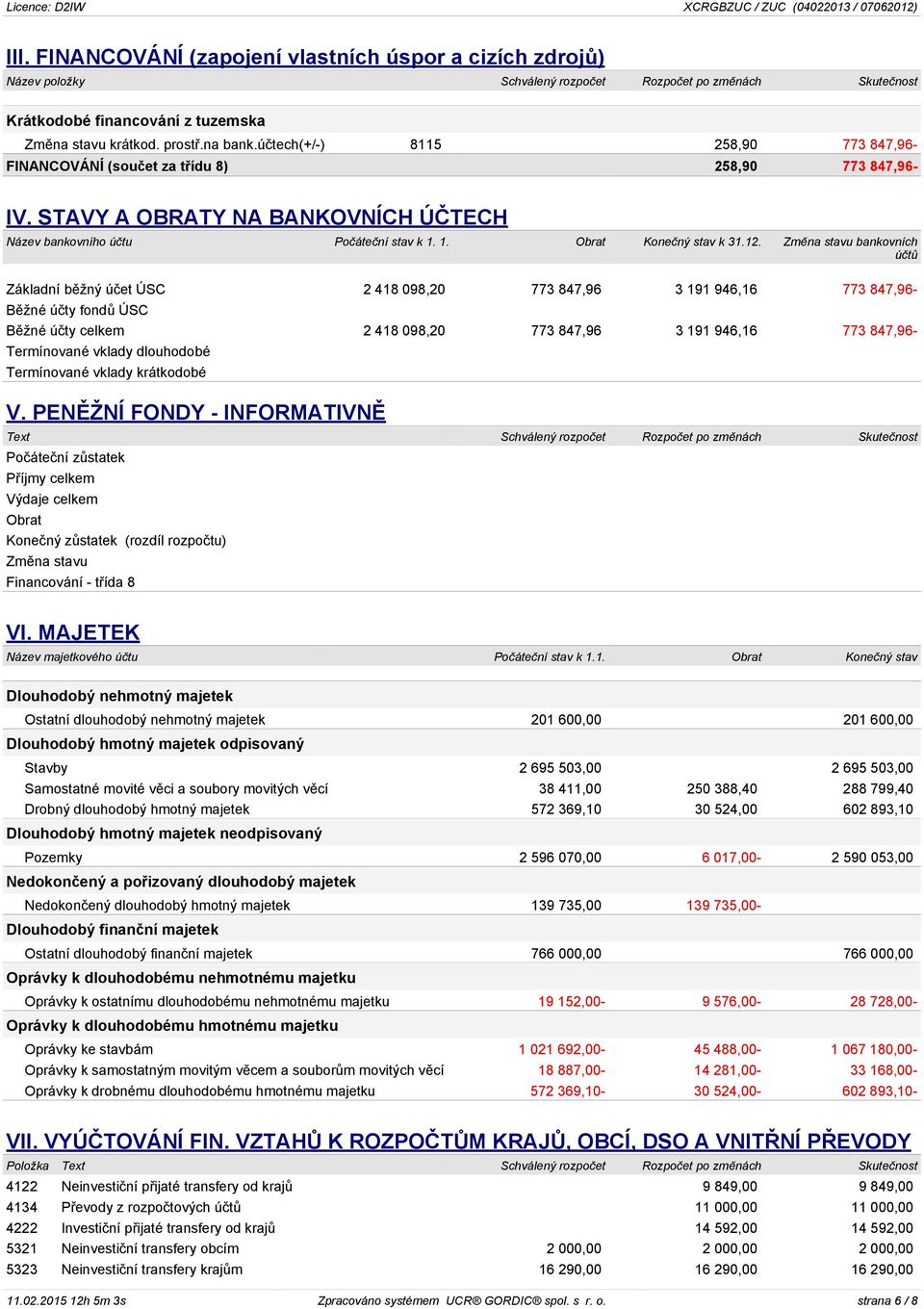Click item code '8115'
Image resolution: width=924 pixels, height=1309 pixels.
pyautogui.click(x=425, y=144)
